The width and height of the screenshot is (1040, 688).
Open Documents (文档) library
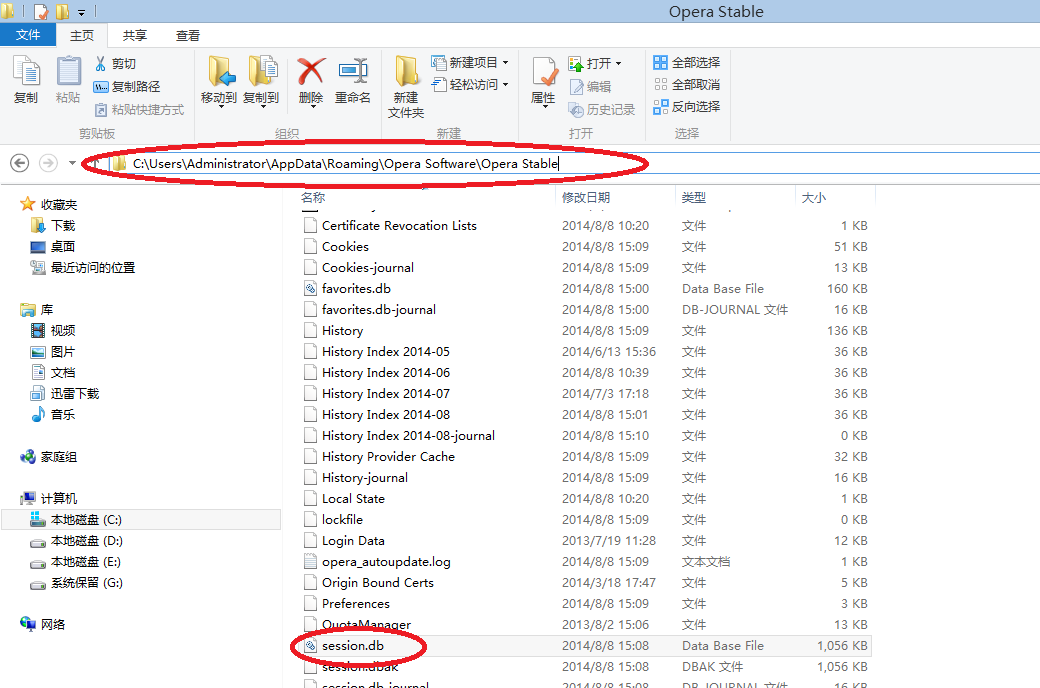coord(53,372)
